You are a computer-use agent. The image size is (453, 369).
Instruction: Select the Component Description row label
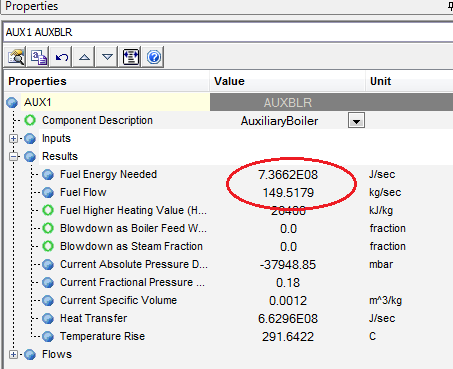click(x=97, y=120)
